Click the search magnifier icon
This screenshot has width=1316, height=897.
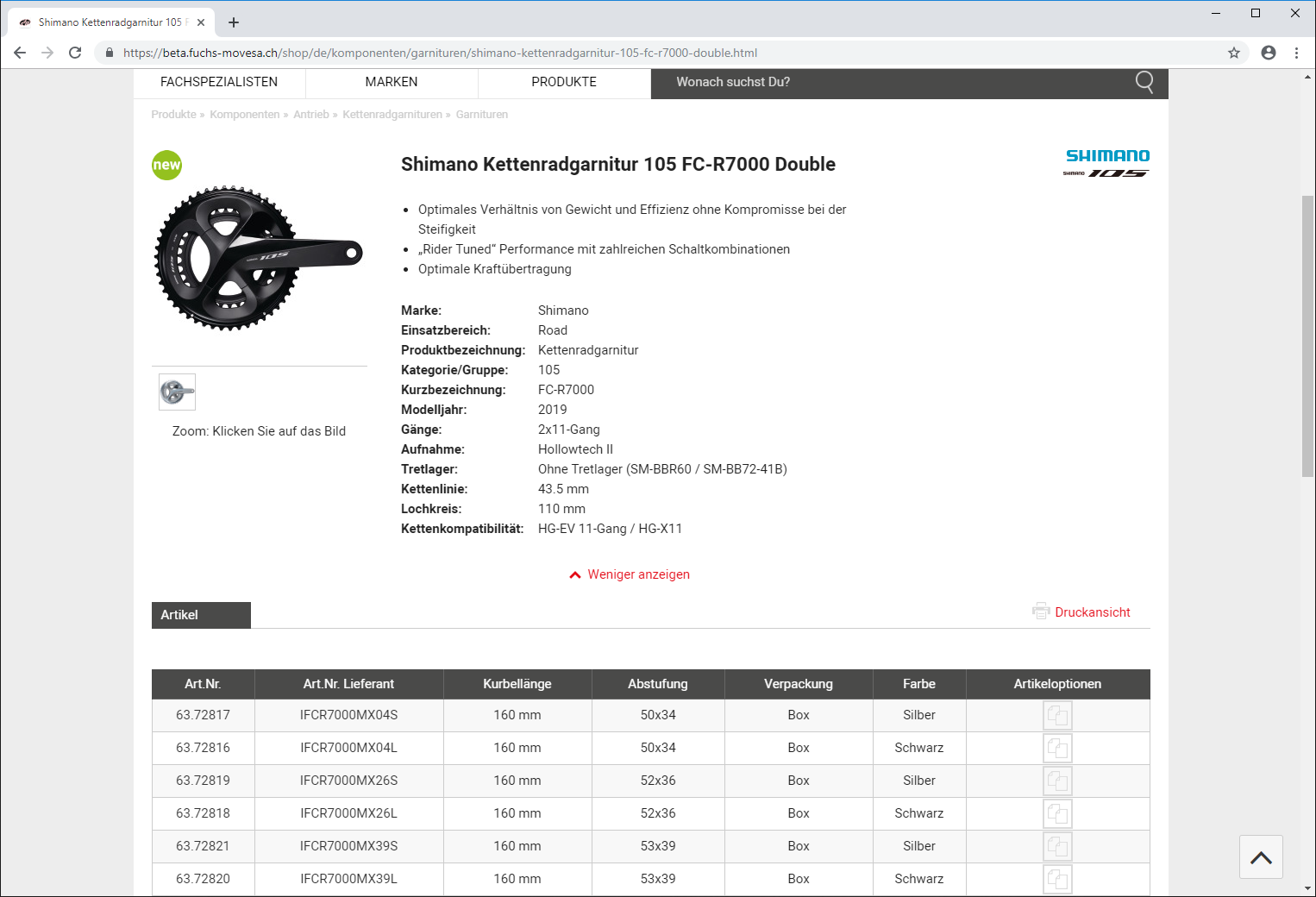pos(1144,82)
